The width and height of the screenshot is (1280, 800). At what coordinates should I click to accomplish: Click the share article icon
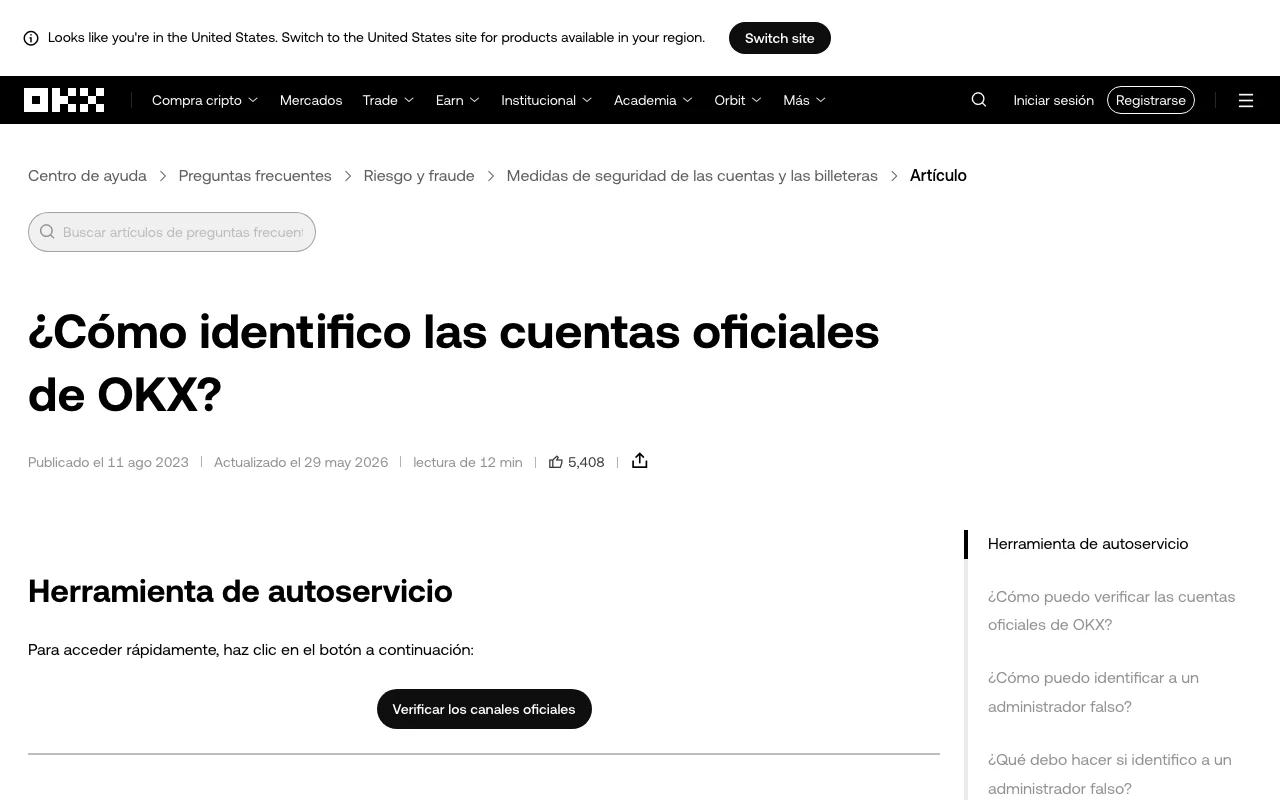pyautogui.click(x=640, y=461)
